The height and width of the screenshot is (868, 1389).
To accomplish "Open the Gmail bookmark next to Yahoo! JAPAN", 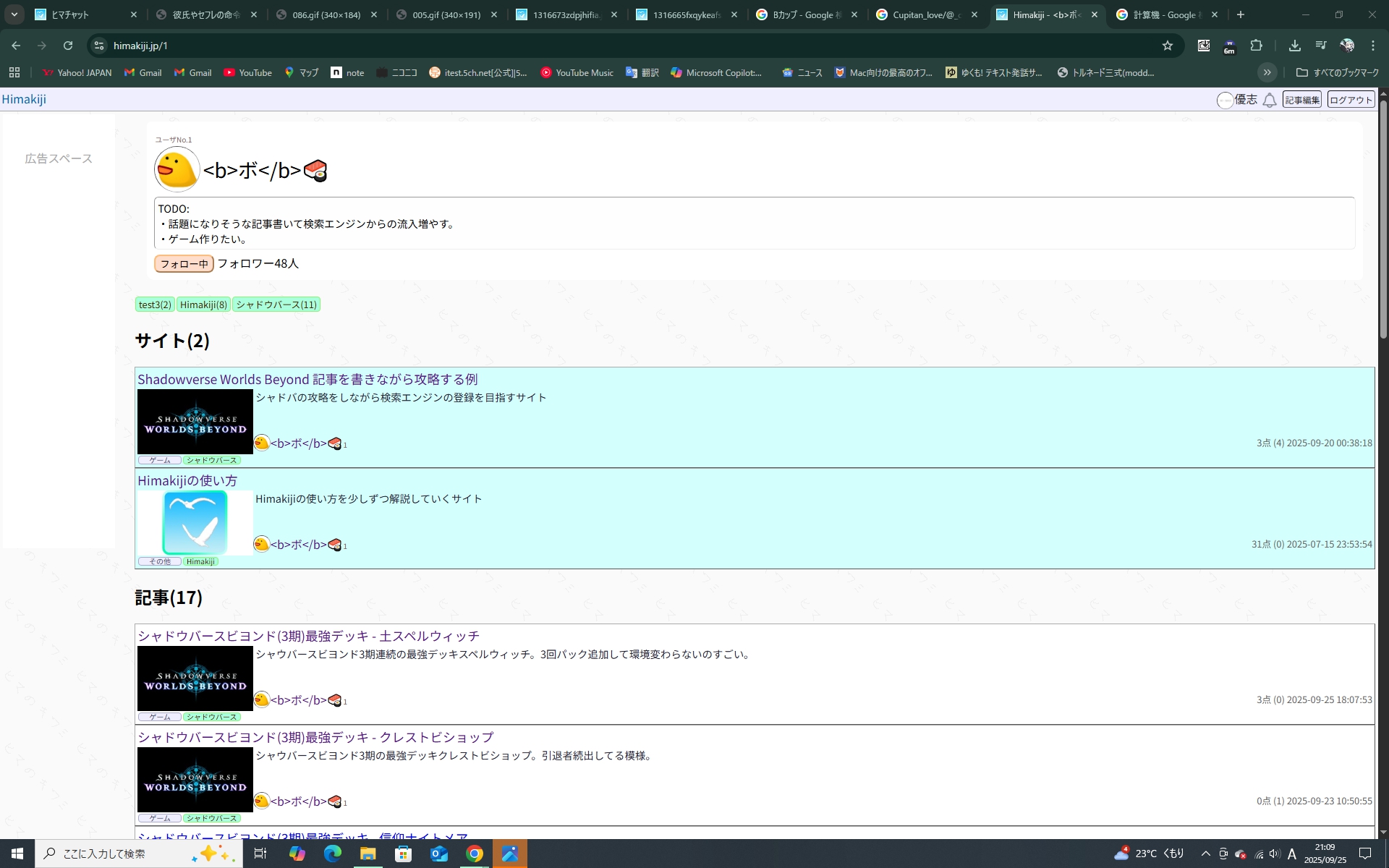I will click(143, 72).
